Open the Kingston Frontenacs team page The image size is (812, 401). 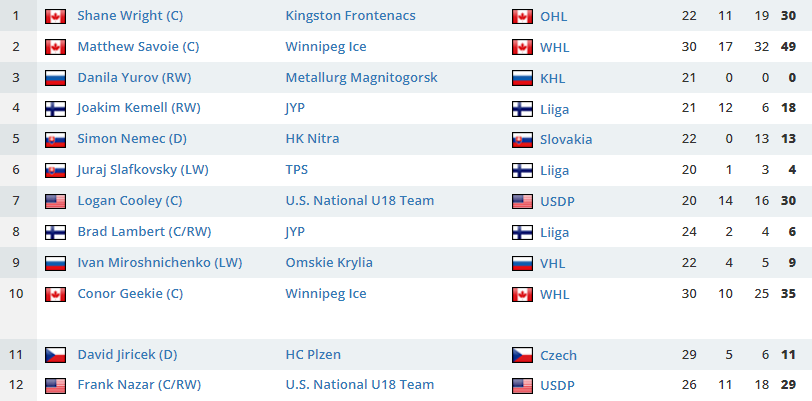[x=350, y=16]
